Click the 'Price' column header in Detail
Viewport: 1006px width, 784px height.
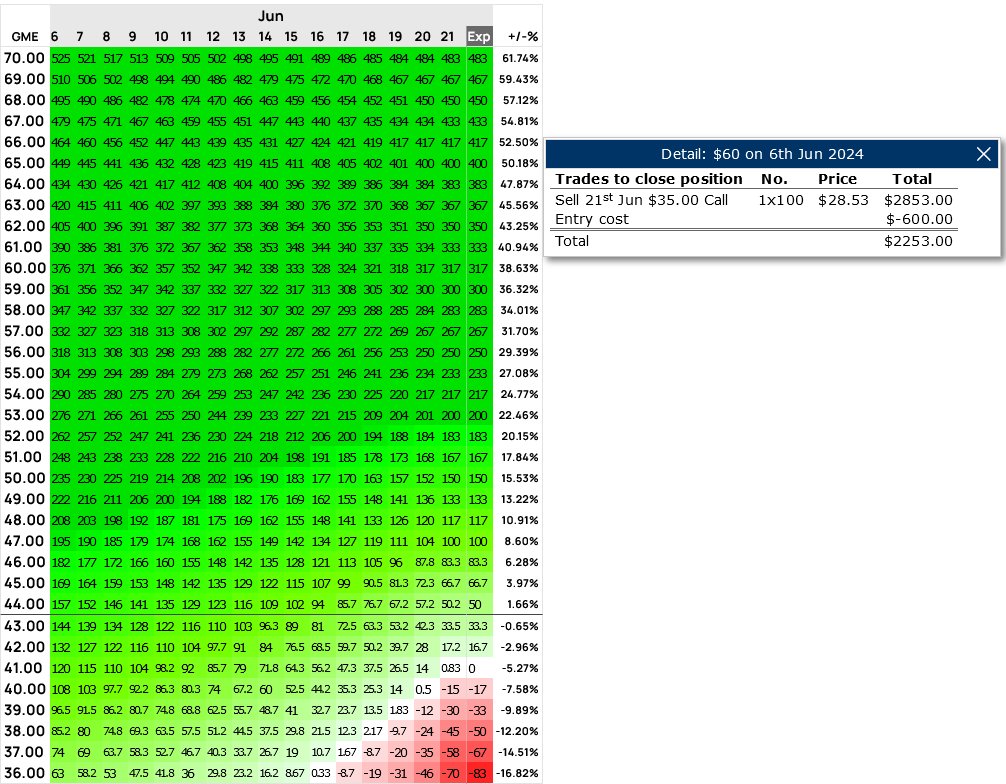coord(837,179)
